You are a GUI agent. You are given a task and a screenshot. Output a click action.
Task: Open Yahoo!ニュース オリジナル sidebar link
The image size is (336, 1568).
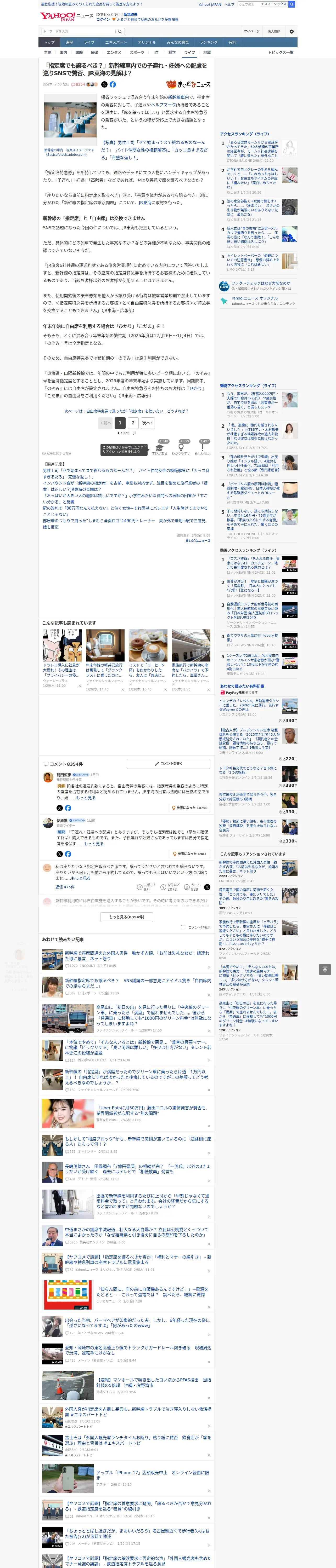(254, 298)
